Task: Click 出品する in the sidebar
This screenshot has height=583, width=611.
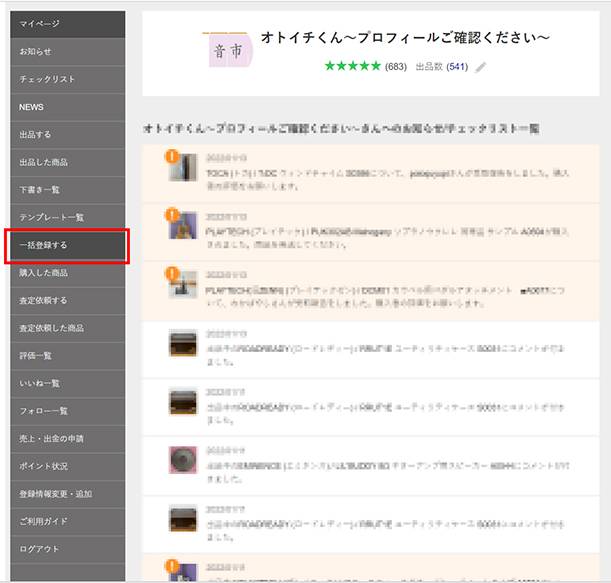Action: 66,134
